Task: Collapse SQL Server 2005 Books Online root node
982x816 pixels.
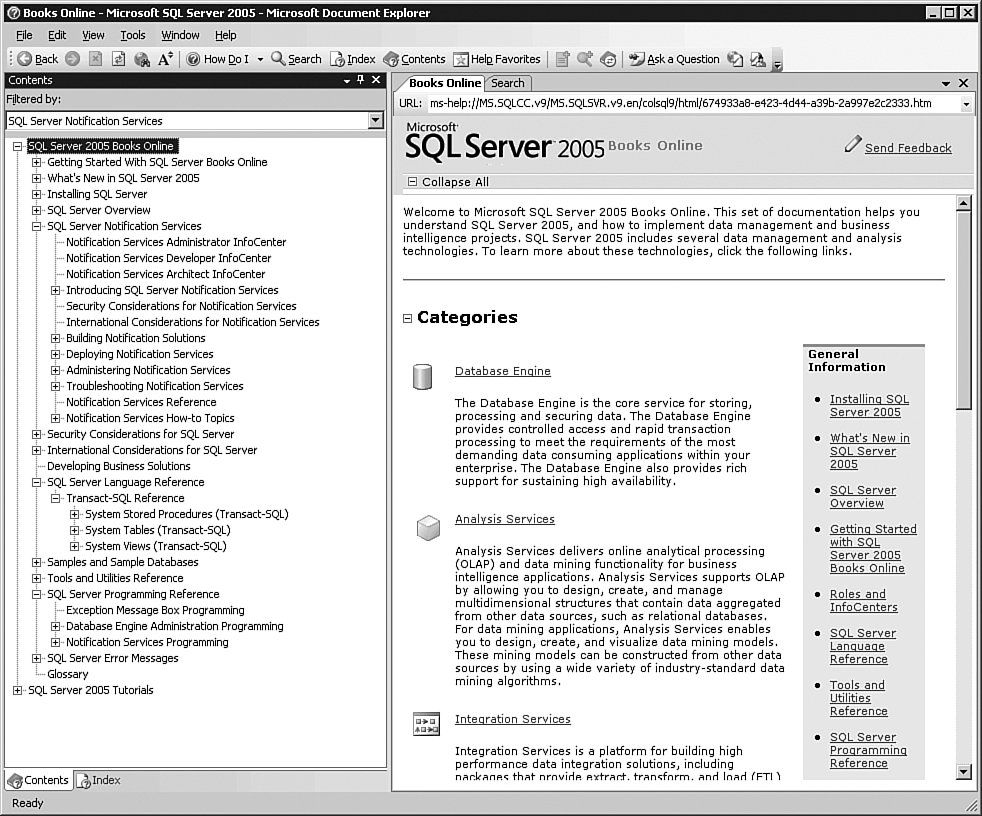Action: point(18,146)
